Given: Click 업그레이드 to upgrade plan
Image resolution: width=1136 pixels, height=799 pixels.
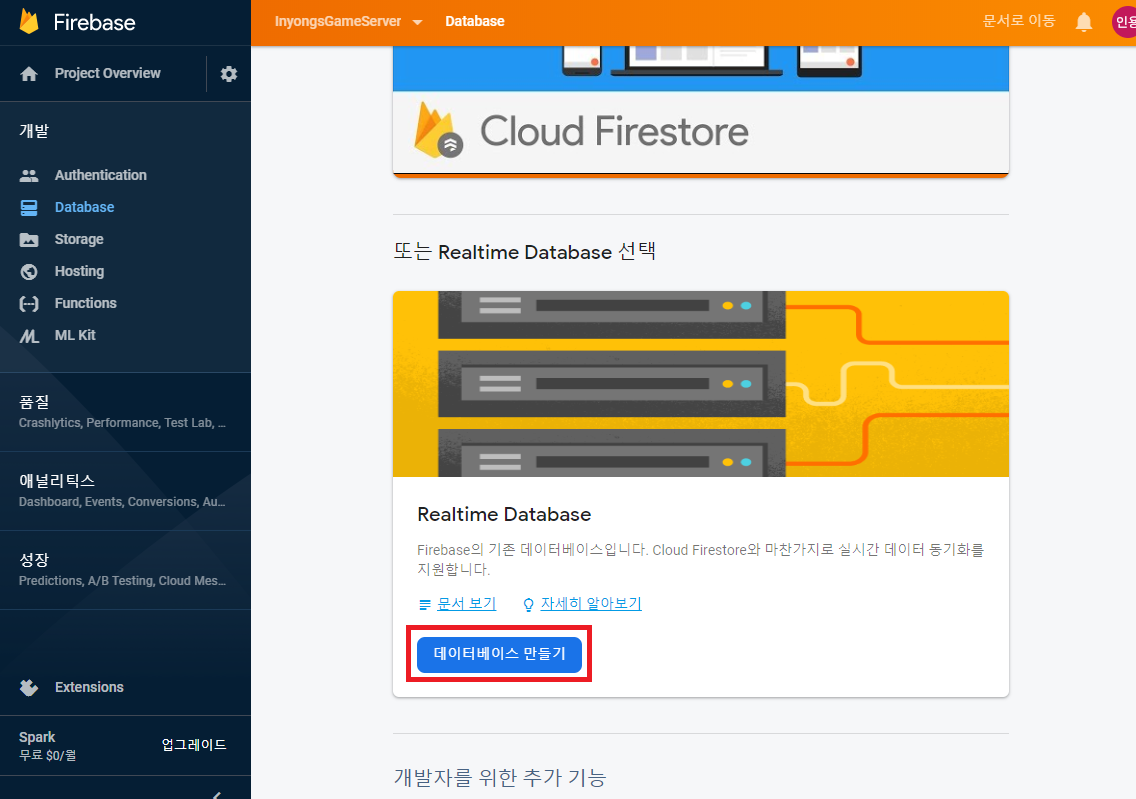Looking at the screenshot, I should (x=194, y=745).
